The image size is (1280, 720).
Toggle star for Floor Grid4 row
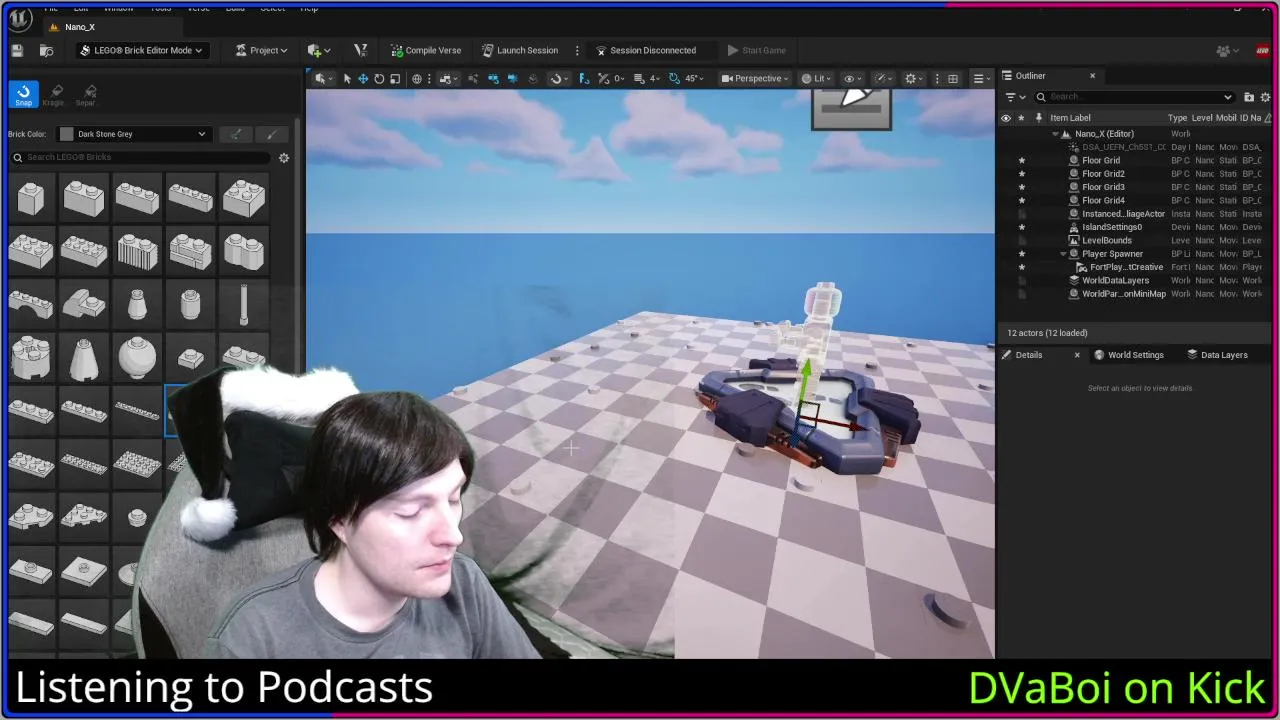(x=1021, y=200)
